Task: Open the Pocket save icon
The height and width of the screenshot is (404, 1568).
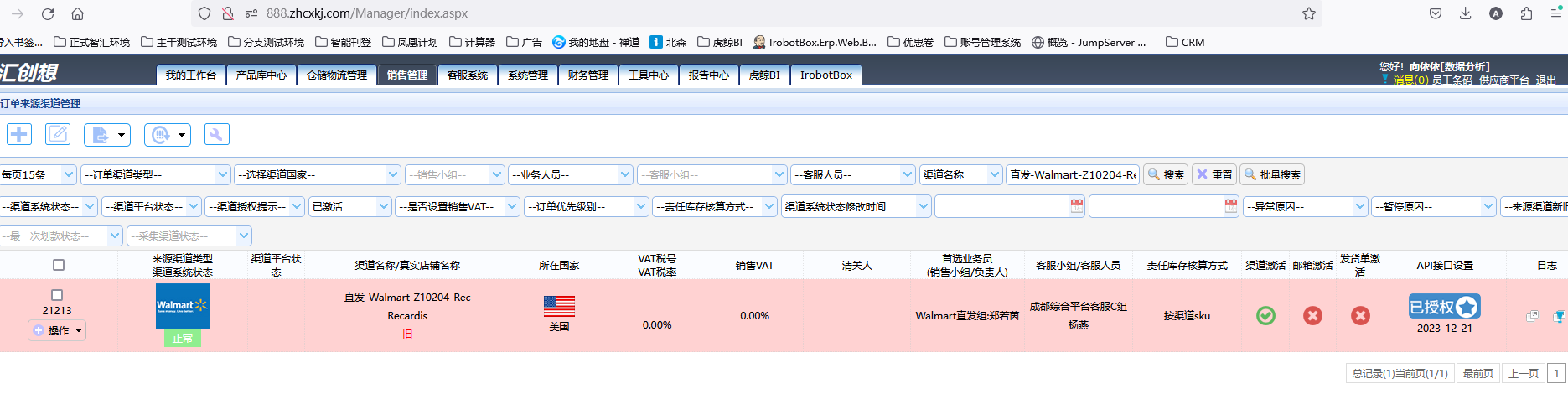Action: pos(1436,13)
